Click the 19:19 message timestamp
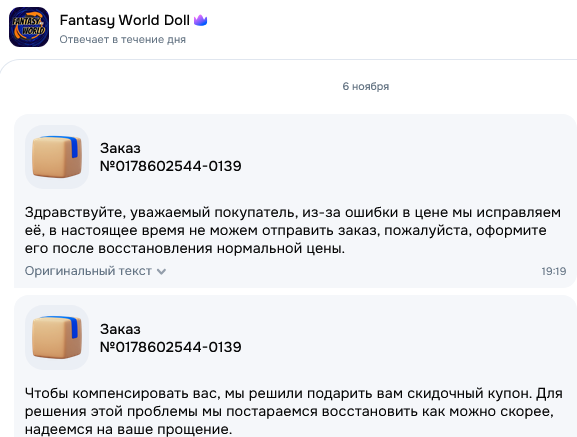 [553, 271]
